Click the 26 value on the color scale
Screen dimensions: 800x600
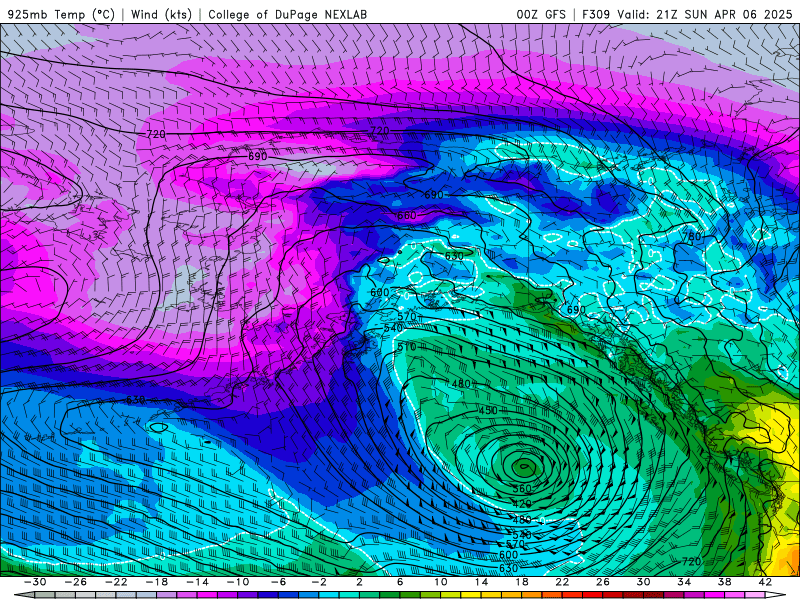click(x=603, y=582)
